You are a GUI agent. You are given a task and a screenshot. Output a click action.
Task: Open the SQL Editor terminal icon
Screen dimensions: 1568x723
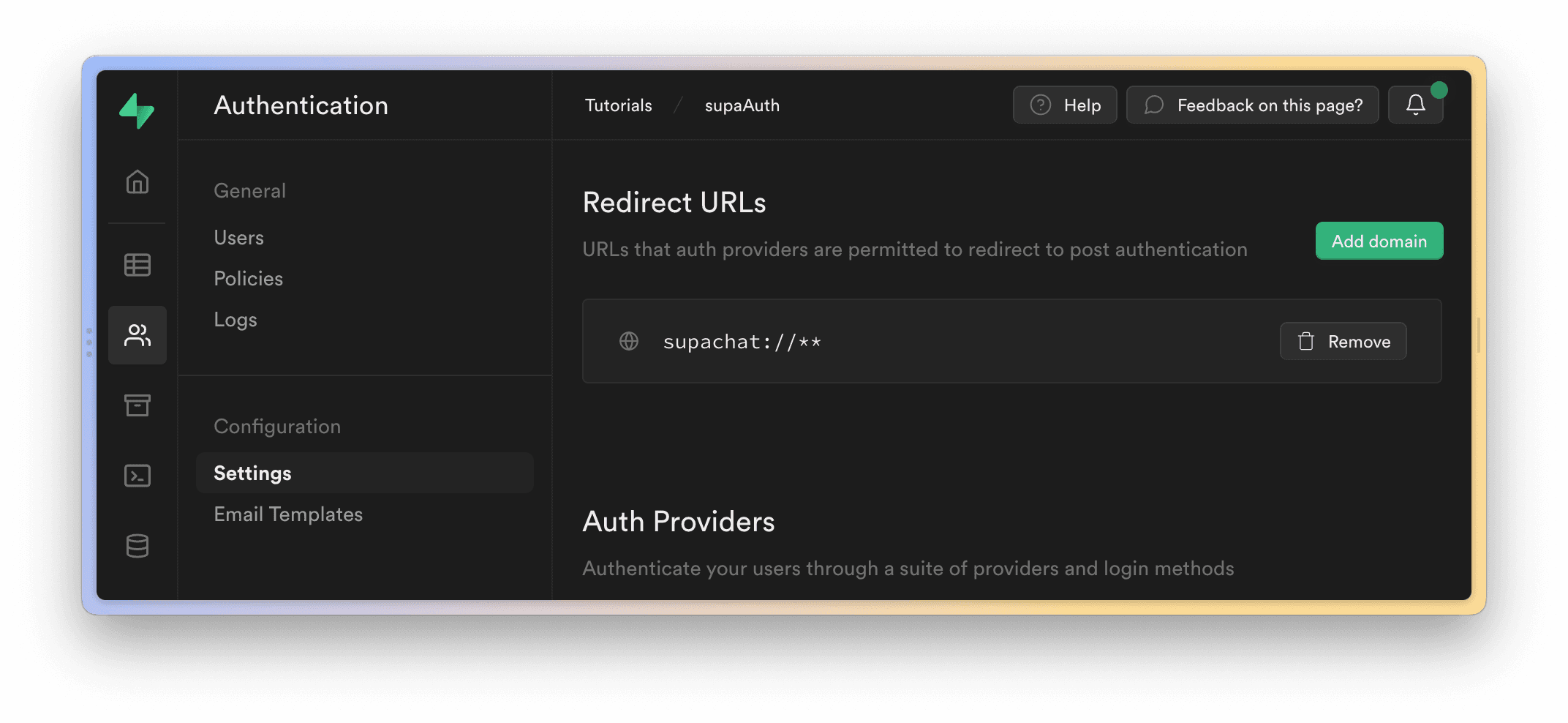(x=137, y=476)
